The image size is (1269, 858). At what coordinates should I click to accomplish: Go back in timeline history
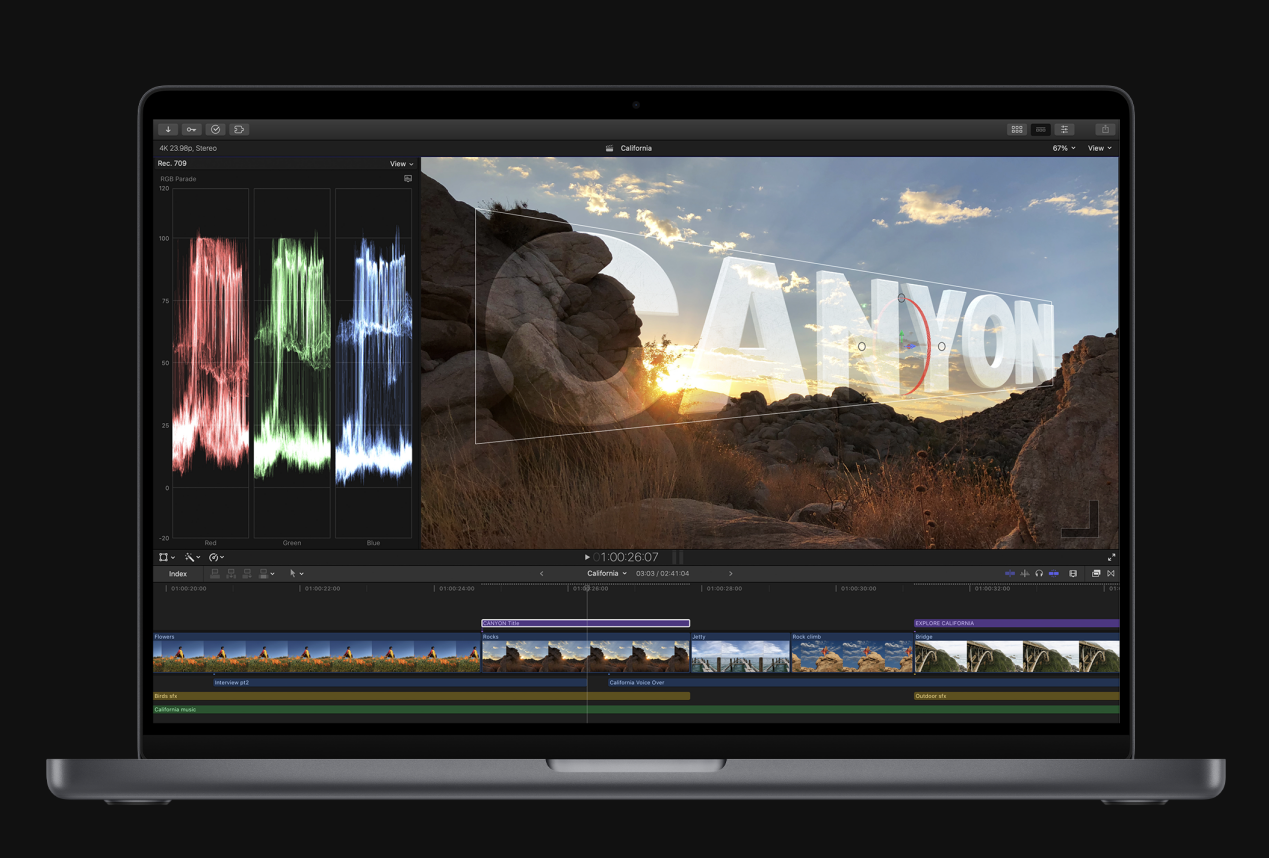point(542,574)
